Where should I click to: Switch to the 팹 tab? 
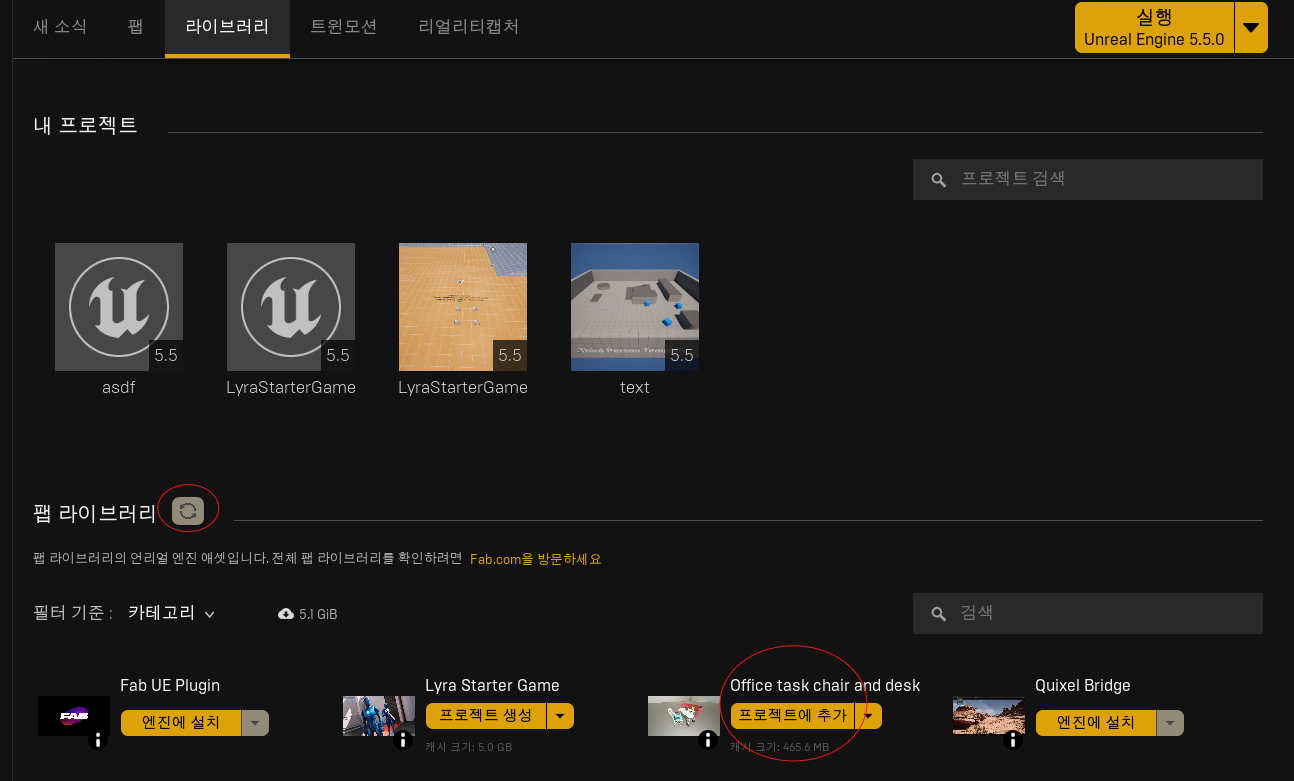tap(136, 26)
